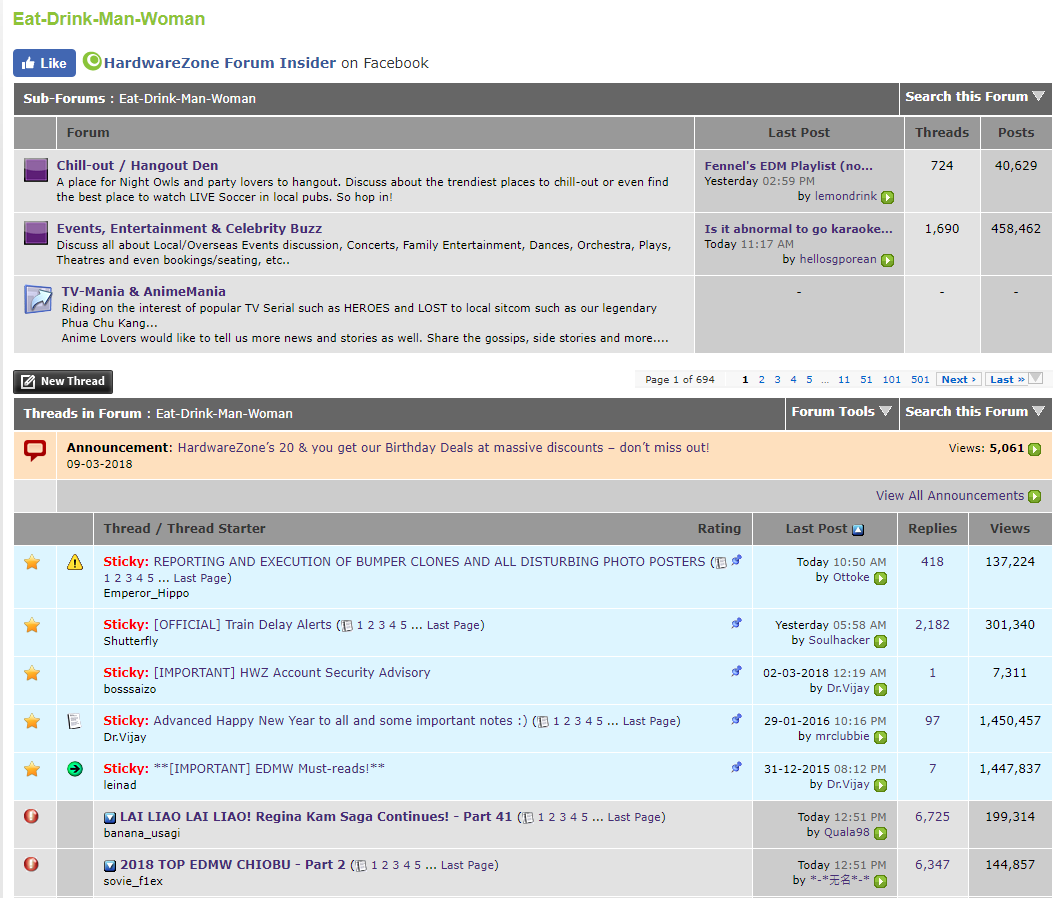Click red hot-thread icon for Regina Kam Saga
Image resolution: width=1063 pixels, height=898 pixels.
[x=31, y=816]
